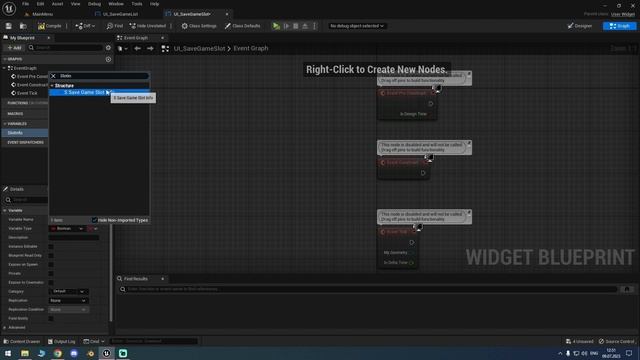Open the Tools menu
This screenshot has width=640, height=360.
137,4
